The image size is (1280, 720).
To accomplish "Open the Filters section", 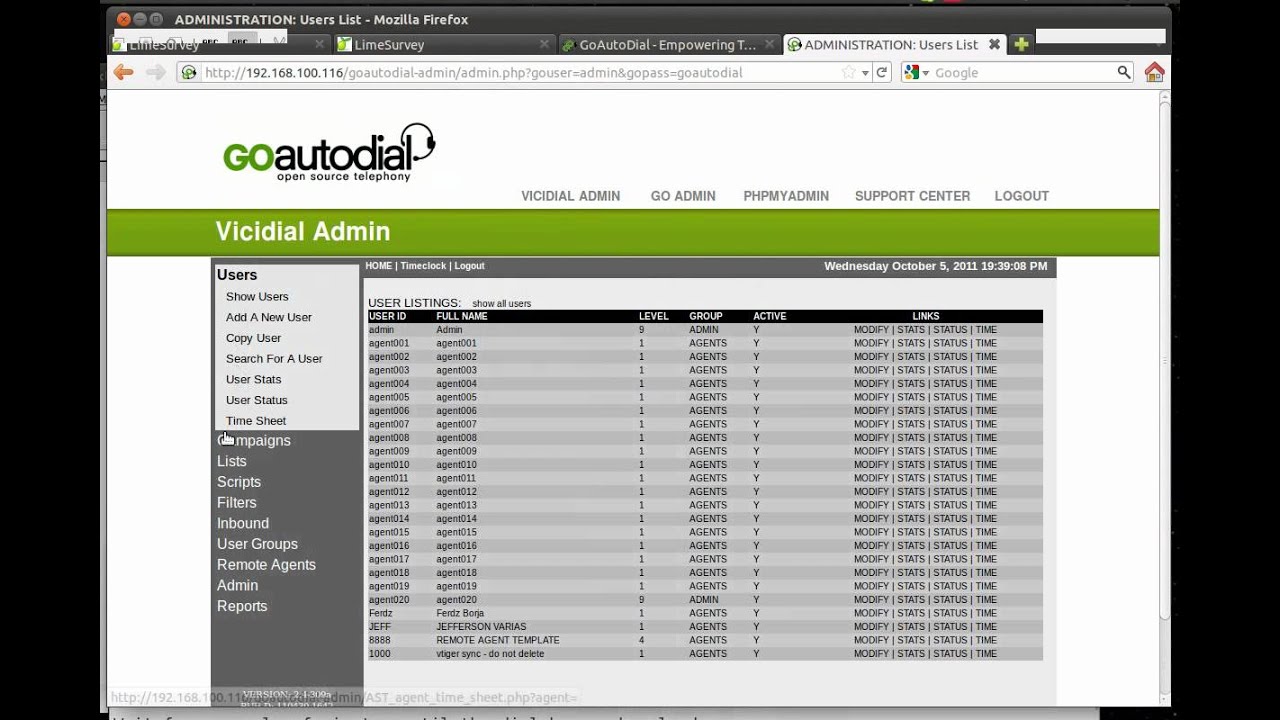I will coord(237,503).
